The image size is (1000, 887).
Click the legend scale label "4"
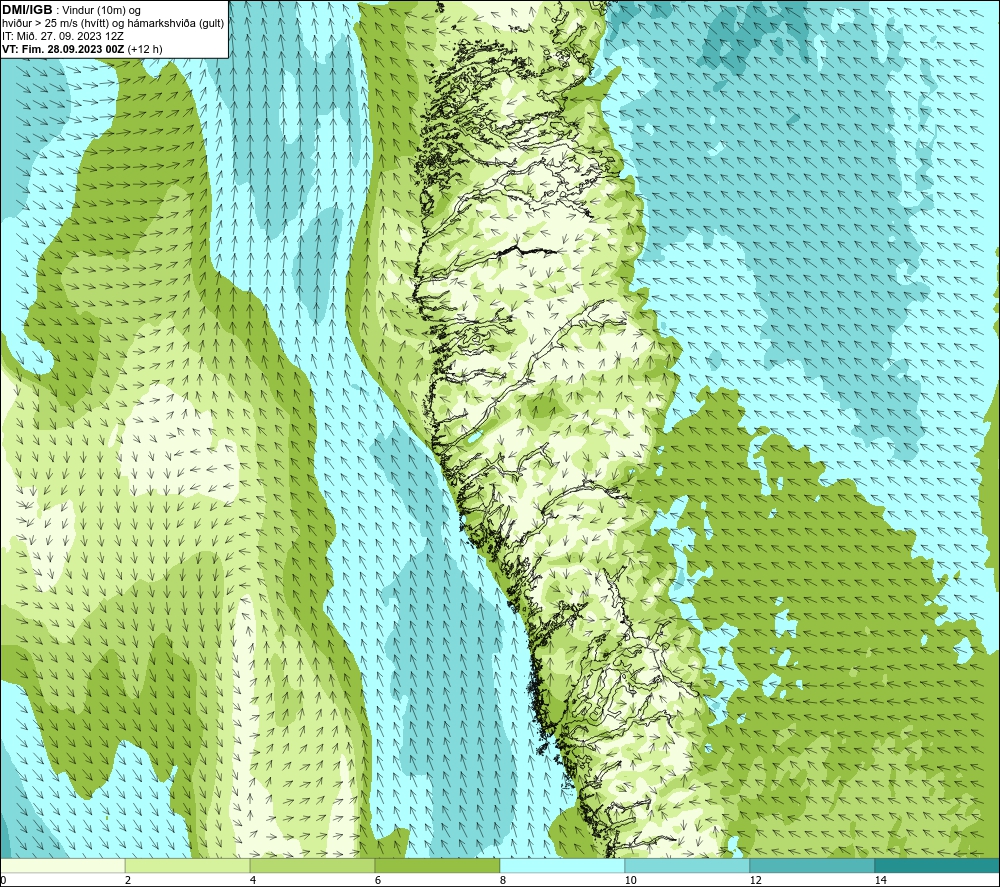pyautogui.click(x=253, y=881)
